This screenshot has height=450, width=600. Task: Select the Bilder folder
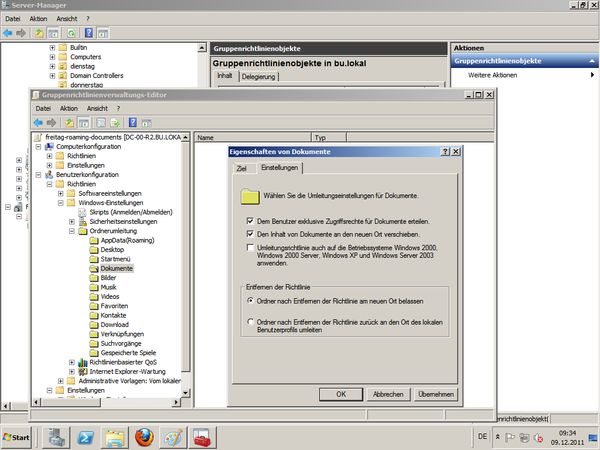pyautogui.click(x=108, y=278)
